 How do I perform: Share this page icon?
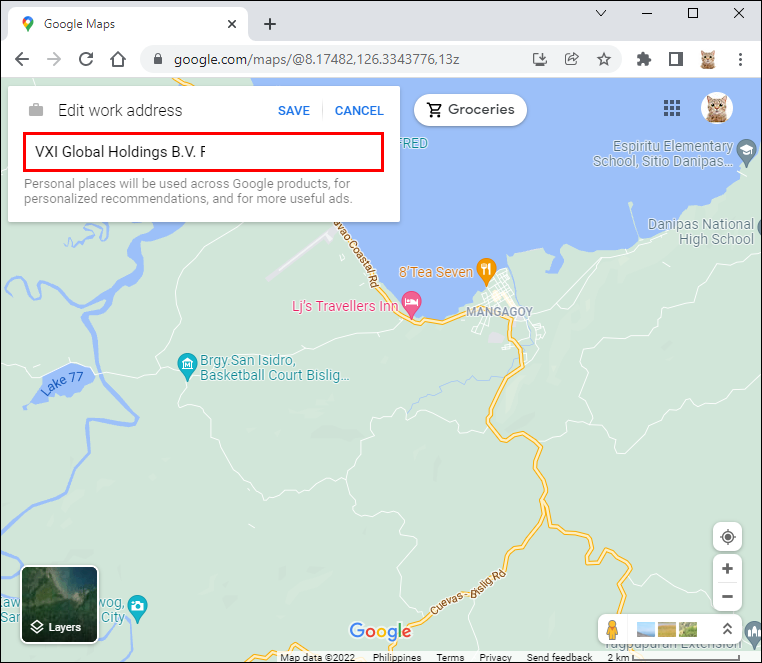coord(572,59)
